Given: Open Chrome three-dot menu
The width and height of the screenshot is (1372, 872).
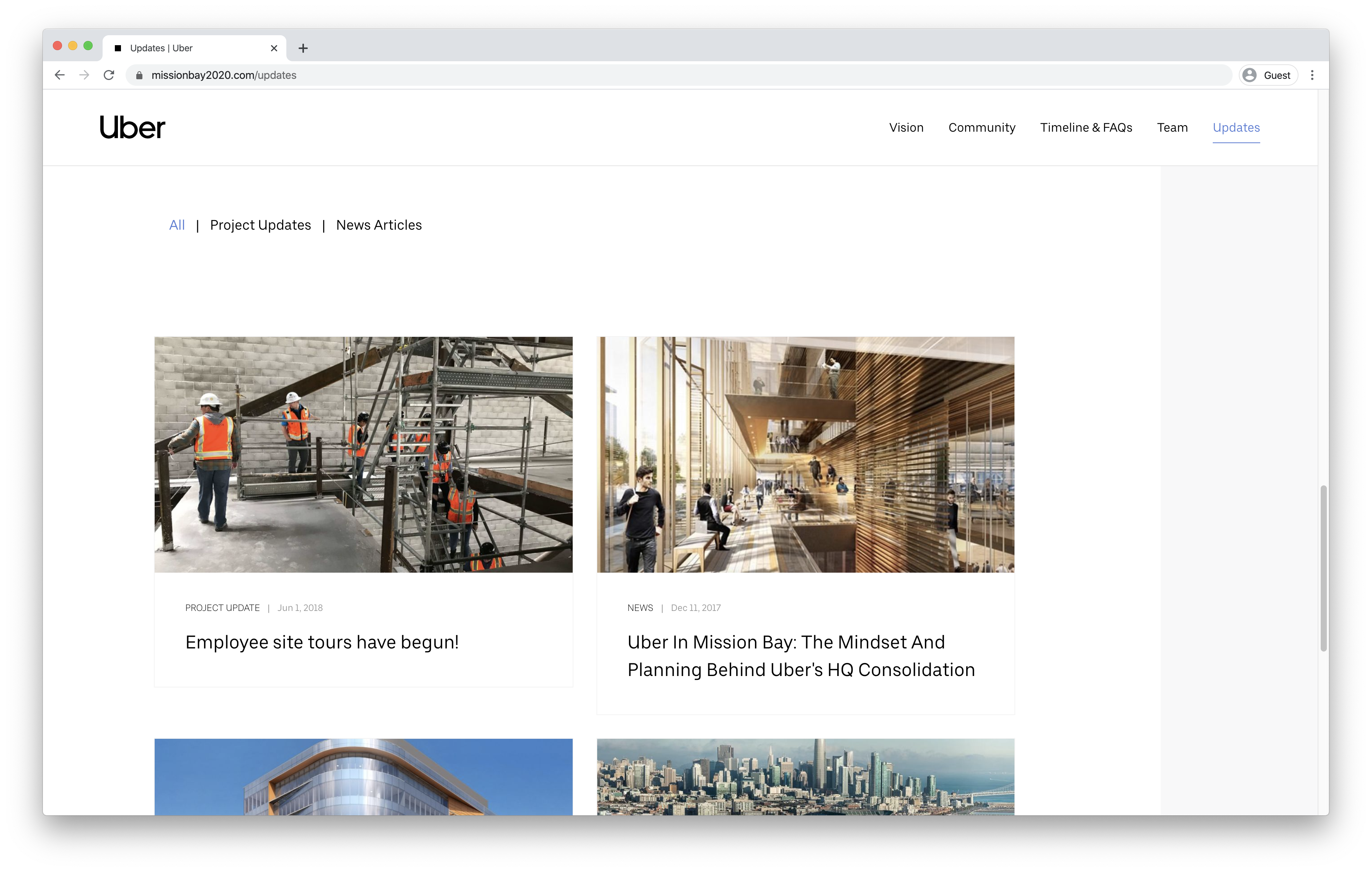Looking at the screenshot, I should click(x=1312, y=75).
